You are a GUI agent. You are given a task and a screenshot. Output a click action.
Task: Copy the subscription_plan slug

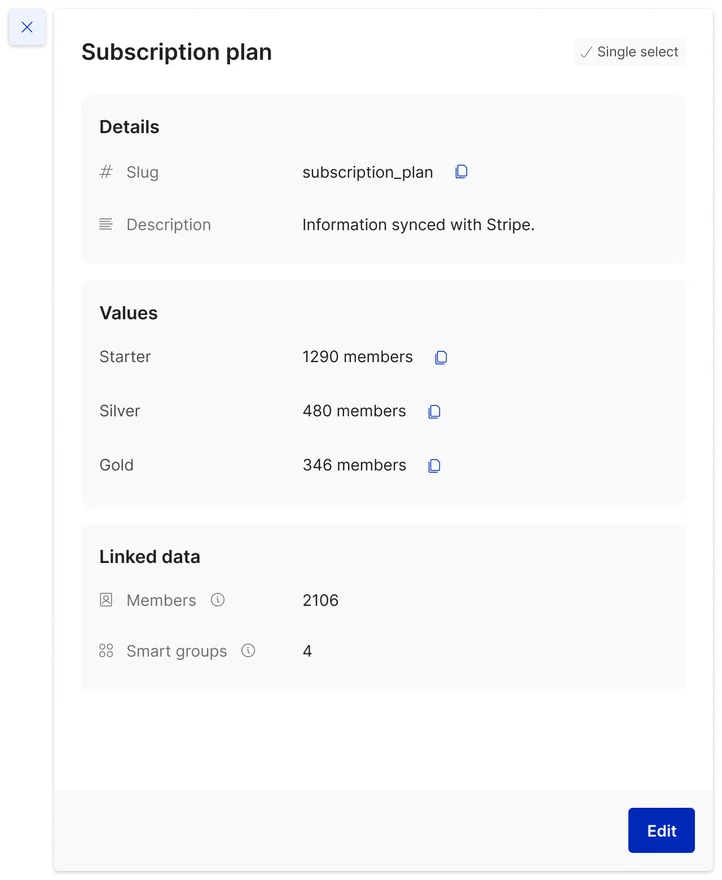coord(461,172)
